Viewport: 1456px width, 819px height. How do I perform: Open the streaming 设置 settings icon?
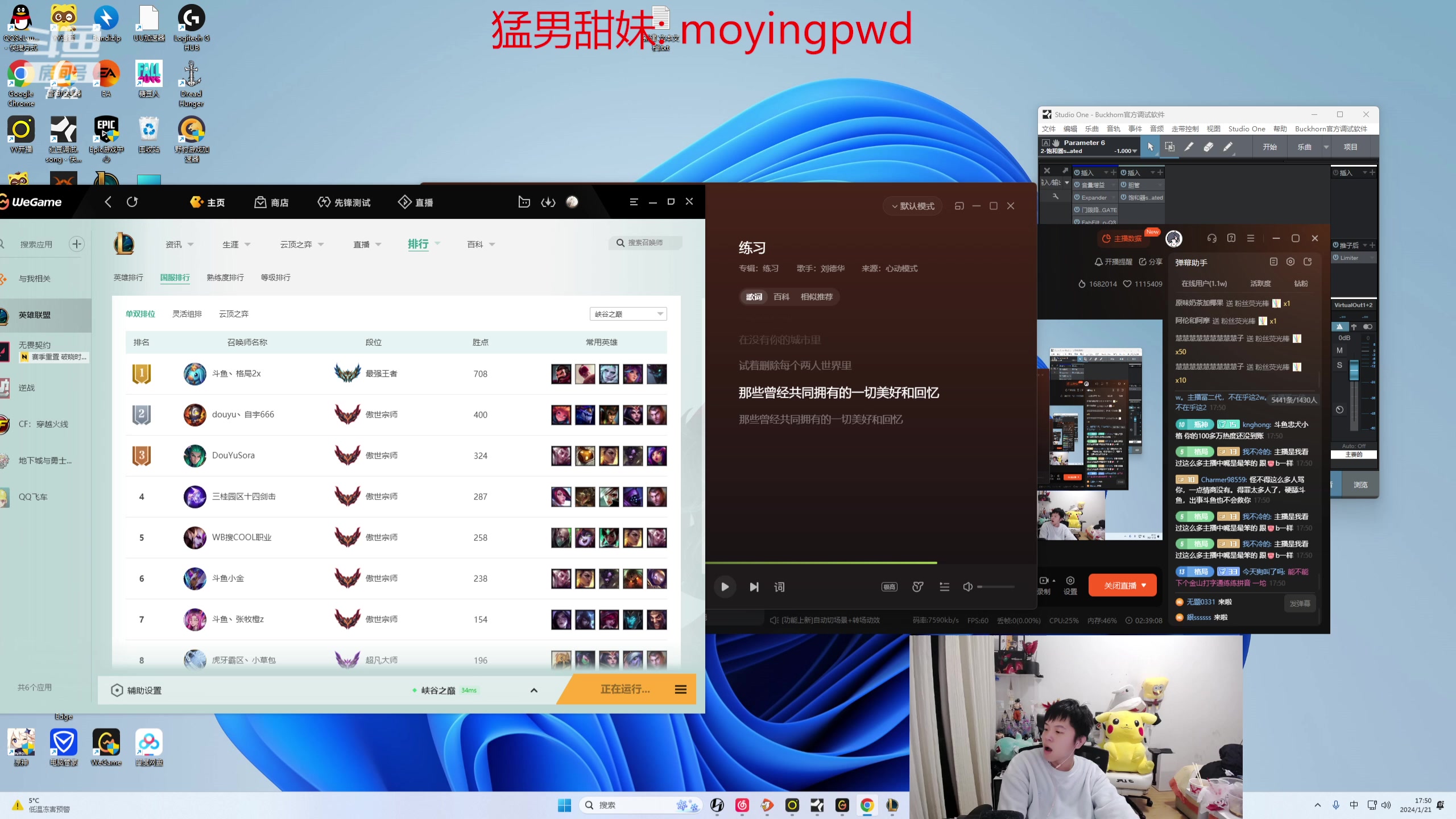tap(1070, 585)
